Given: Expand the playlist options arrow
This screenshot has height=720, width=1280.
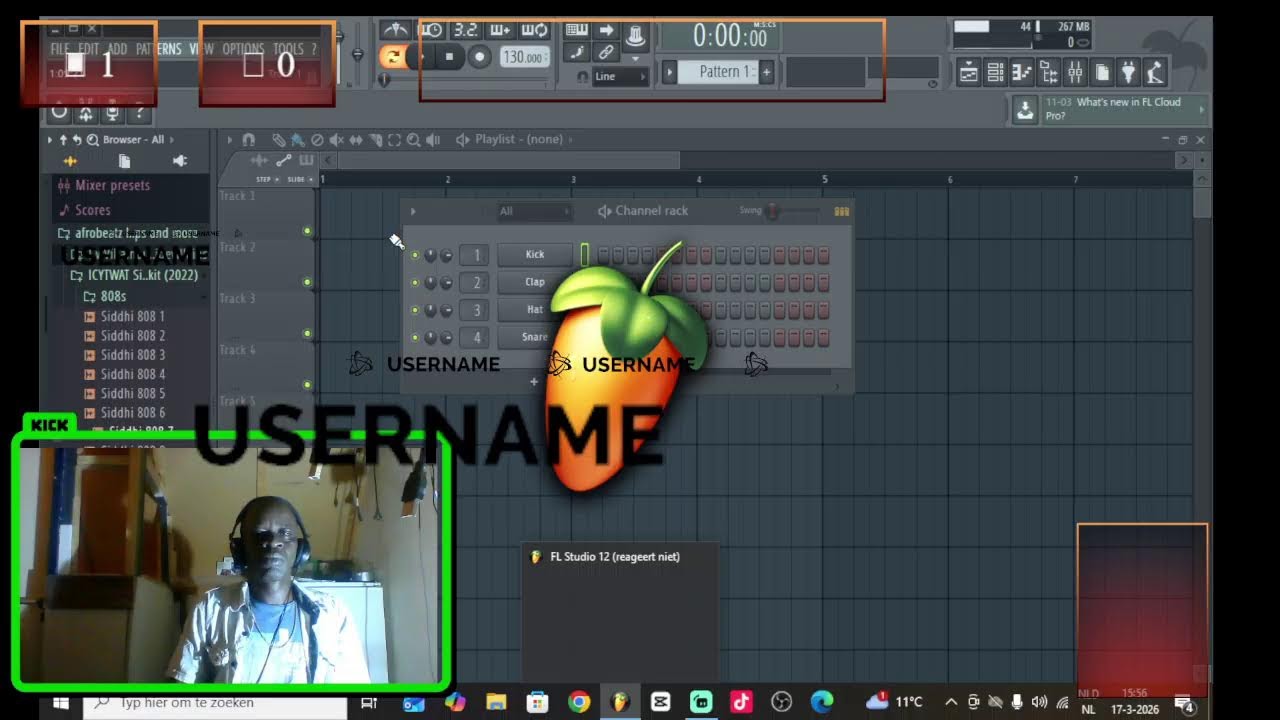Looking at the screenshot, I should click(x=230, y=140).
